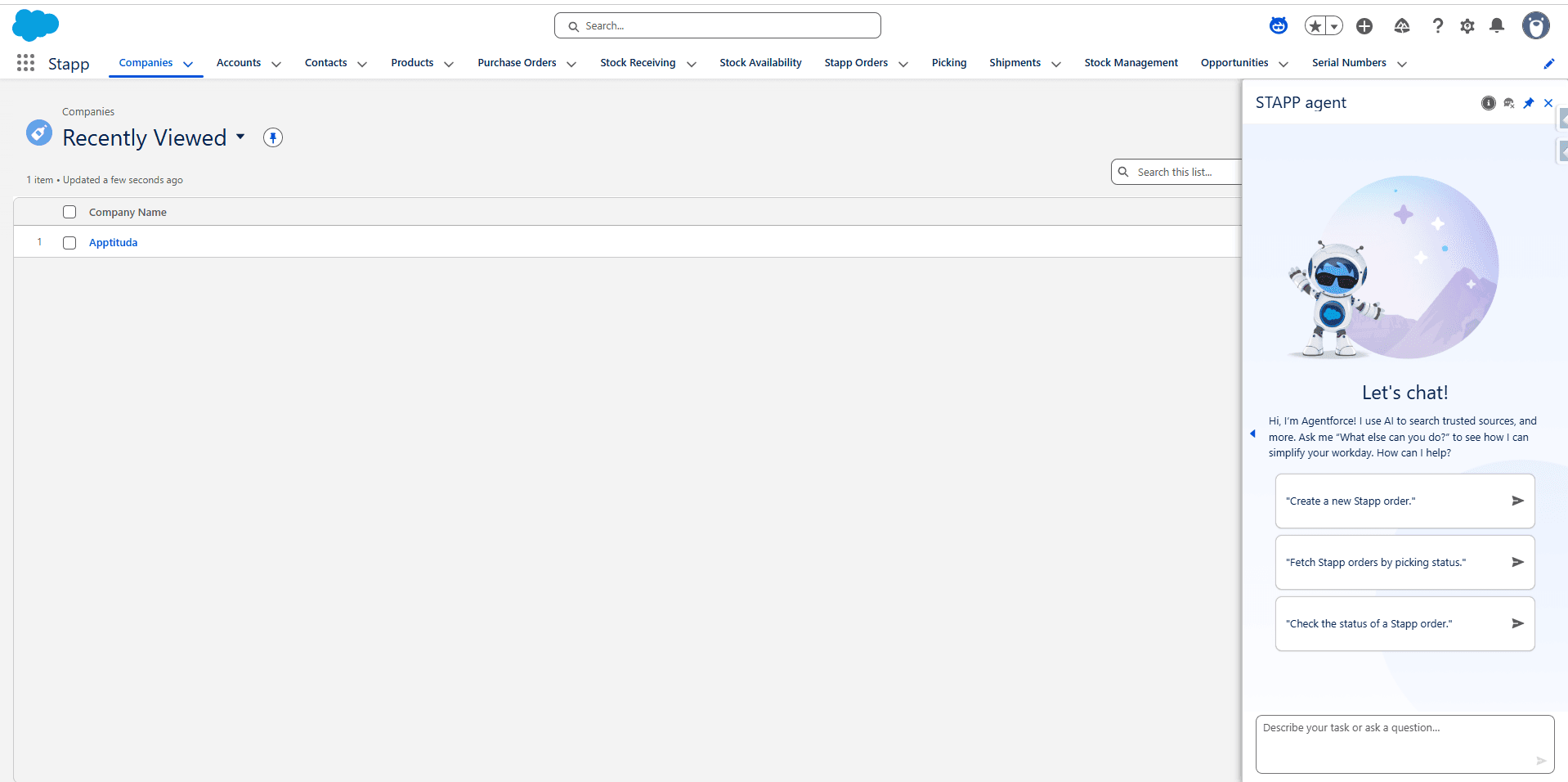Open the Agentforce assistant icon in header
The width and height of the screenshot is (1568, 782).
[x=1279, y=26]
